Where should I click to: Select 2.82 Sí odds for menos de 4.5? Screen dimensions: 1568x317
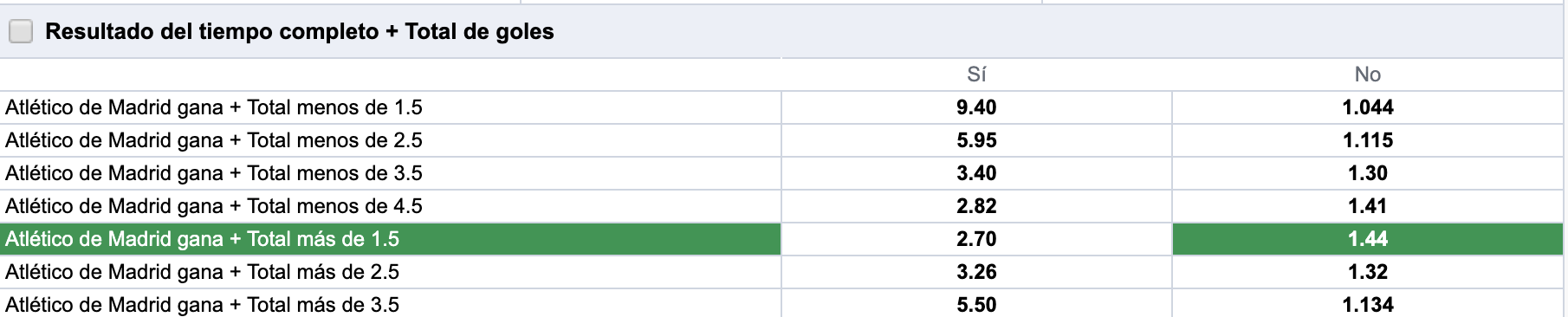tap(976, 206)
